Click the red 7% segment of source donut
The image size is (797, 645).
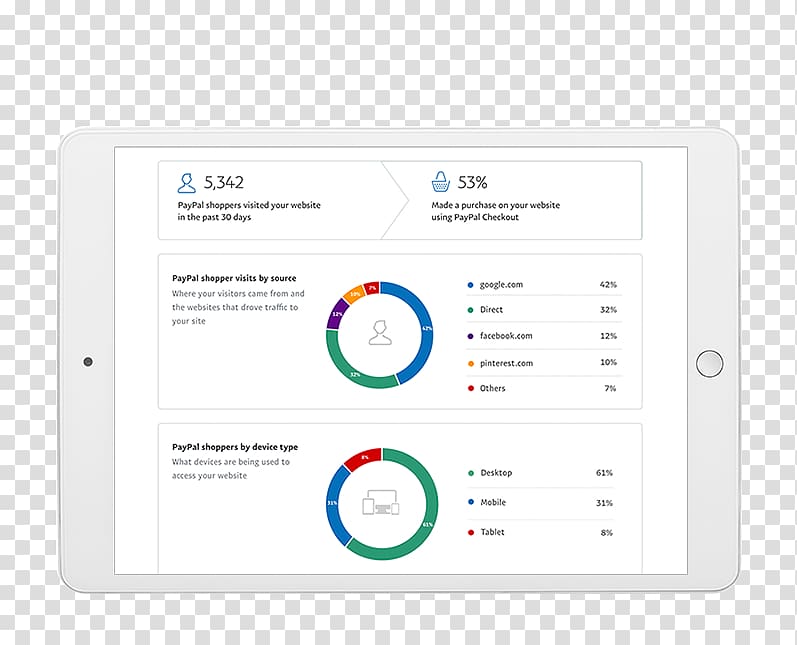(x=372, y=288)
